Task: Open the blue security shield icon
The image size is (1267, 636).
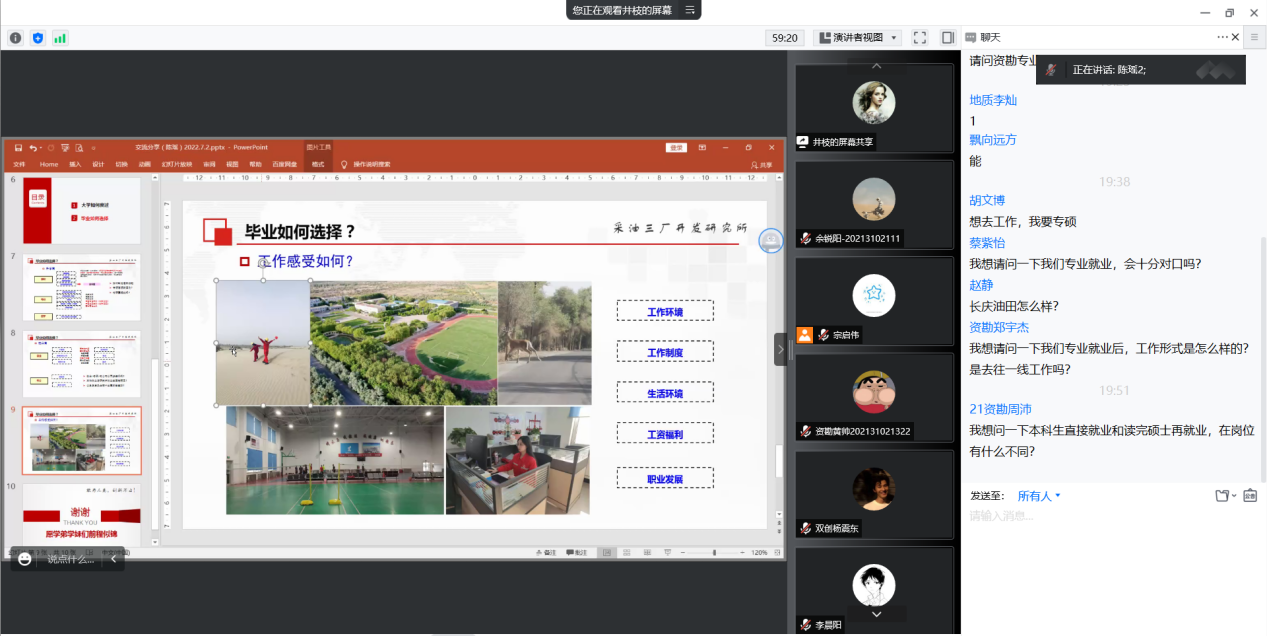Action: click(38, 38)
